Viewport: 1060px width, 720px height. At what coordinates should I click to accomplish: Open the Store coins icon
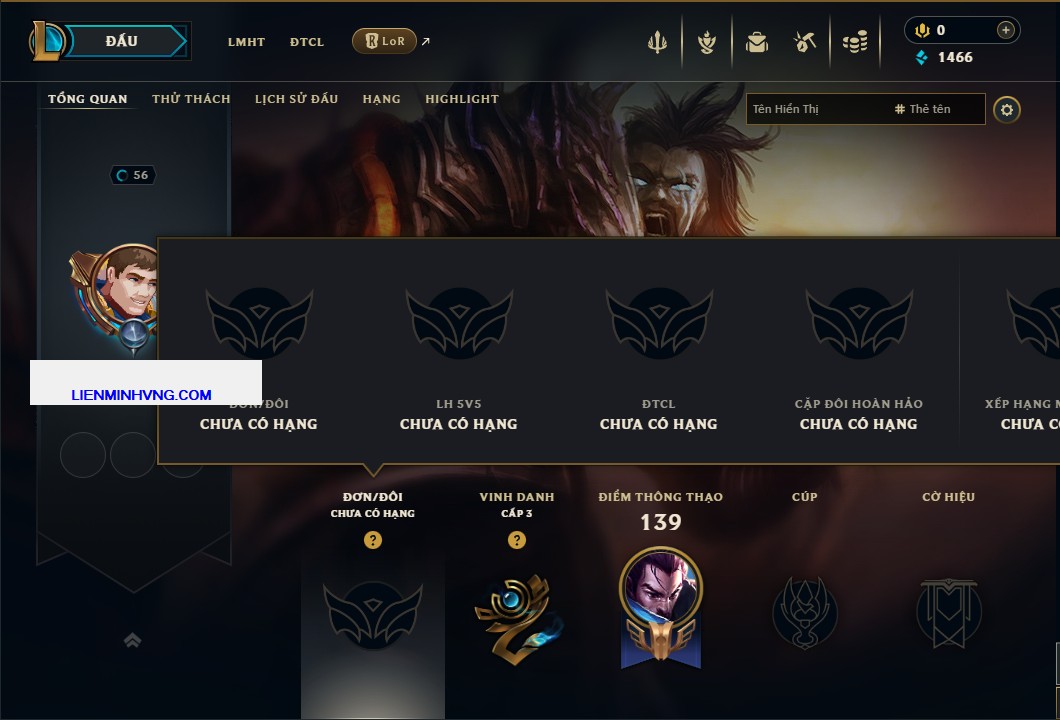854,43
